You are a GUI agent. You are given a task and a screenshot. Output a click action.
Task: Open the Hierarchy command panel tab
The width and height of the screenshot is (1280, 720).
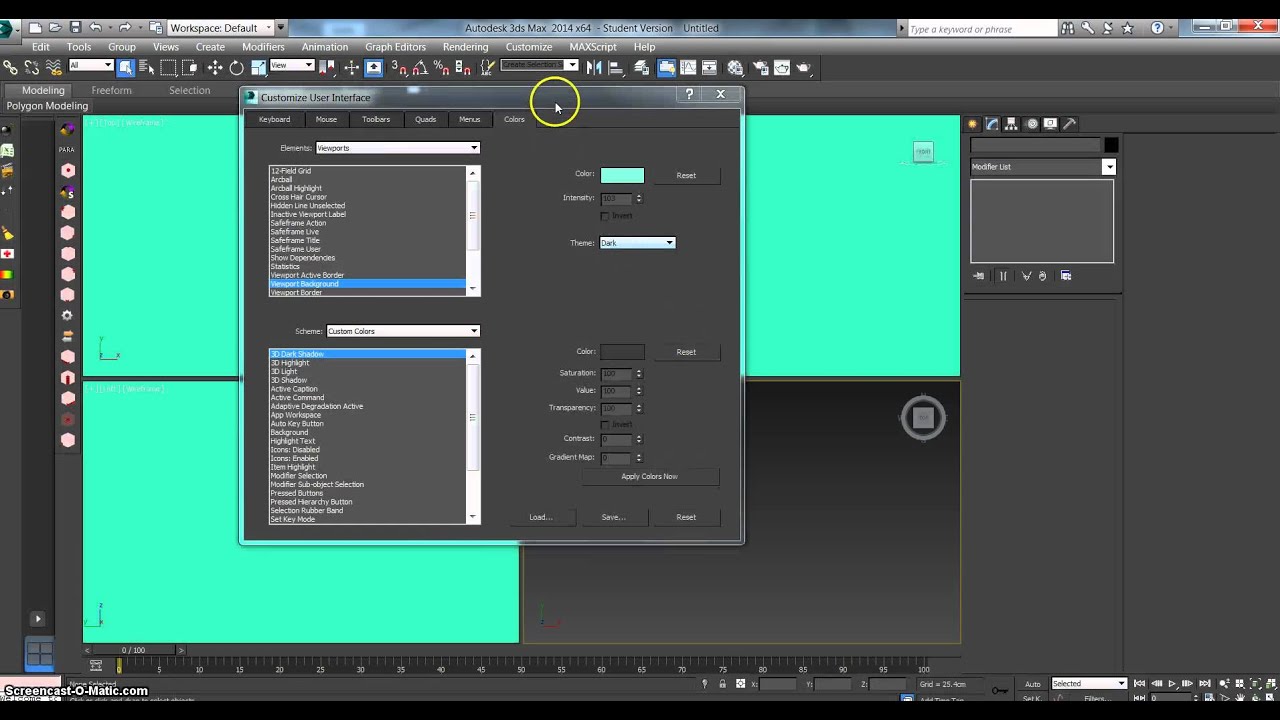pyautogui.click(x=1012, y=124)
